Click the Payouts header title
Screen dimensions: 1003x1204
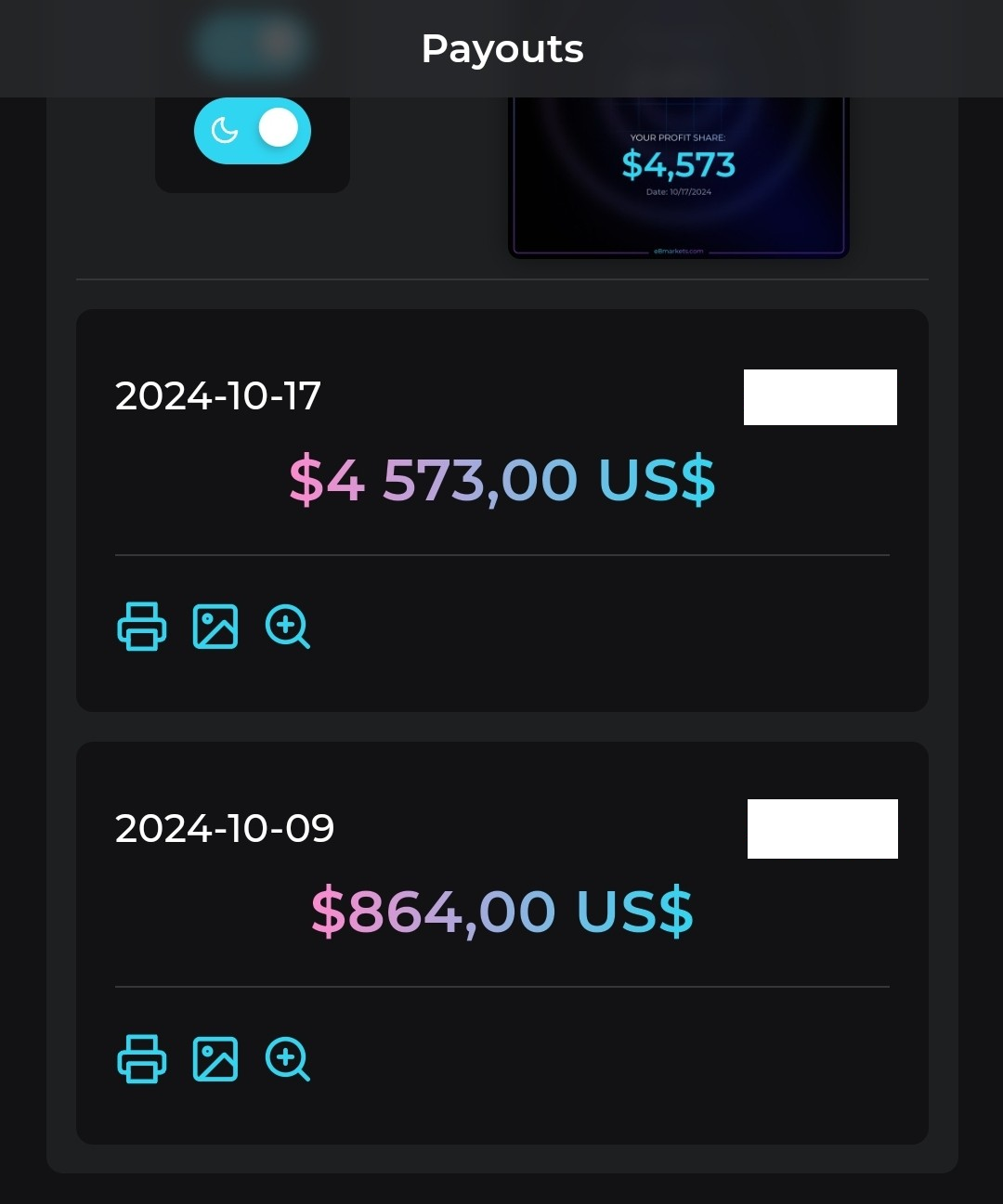pyautogui.click(x=502, y=48)
